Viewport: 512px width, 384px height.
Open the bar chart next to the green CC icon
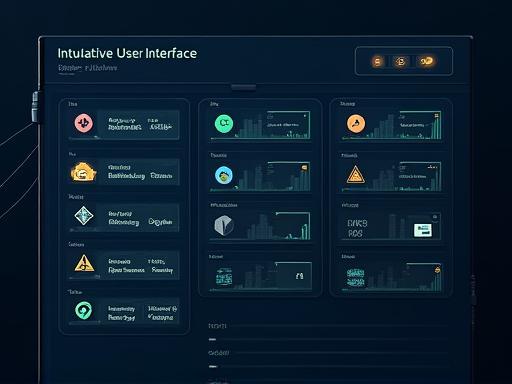click(273, 125)
